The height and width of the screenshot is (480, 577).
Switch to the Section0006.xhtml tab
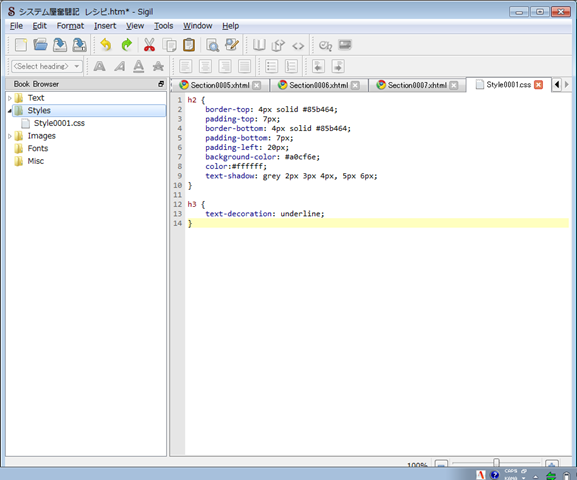[318, 85]
